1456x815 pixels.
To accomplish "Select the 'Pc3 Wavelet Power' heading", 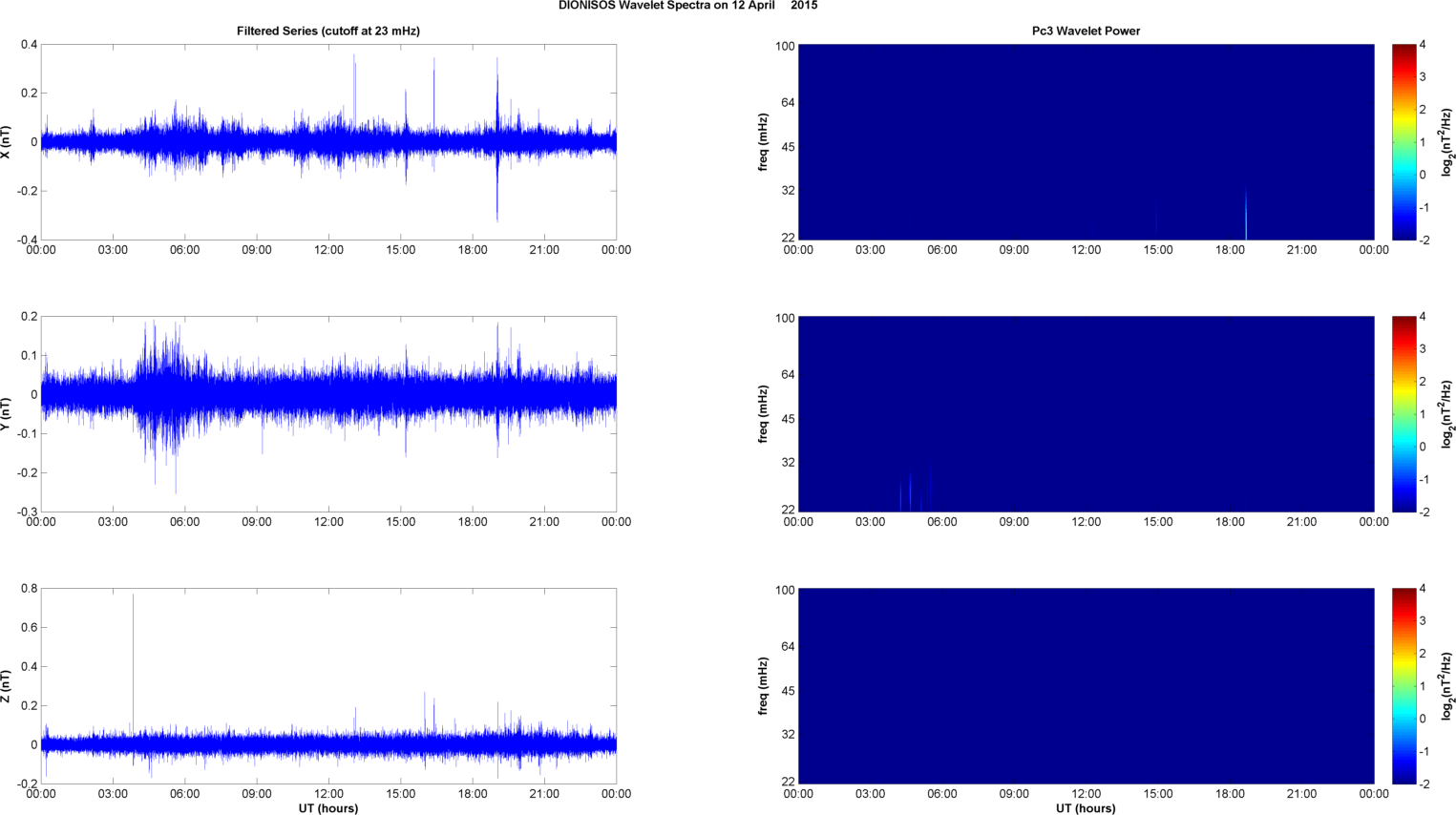I will pos(1086,31).
